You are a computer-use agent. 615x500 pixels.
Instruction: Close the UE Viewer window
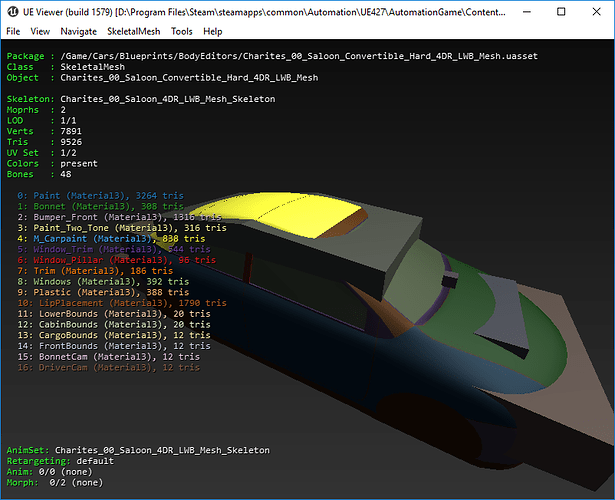tap(596, 12)
